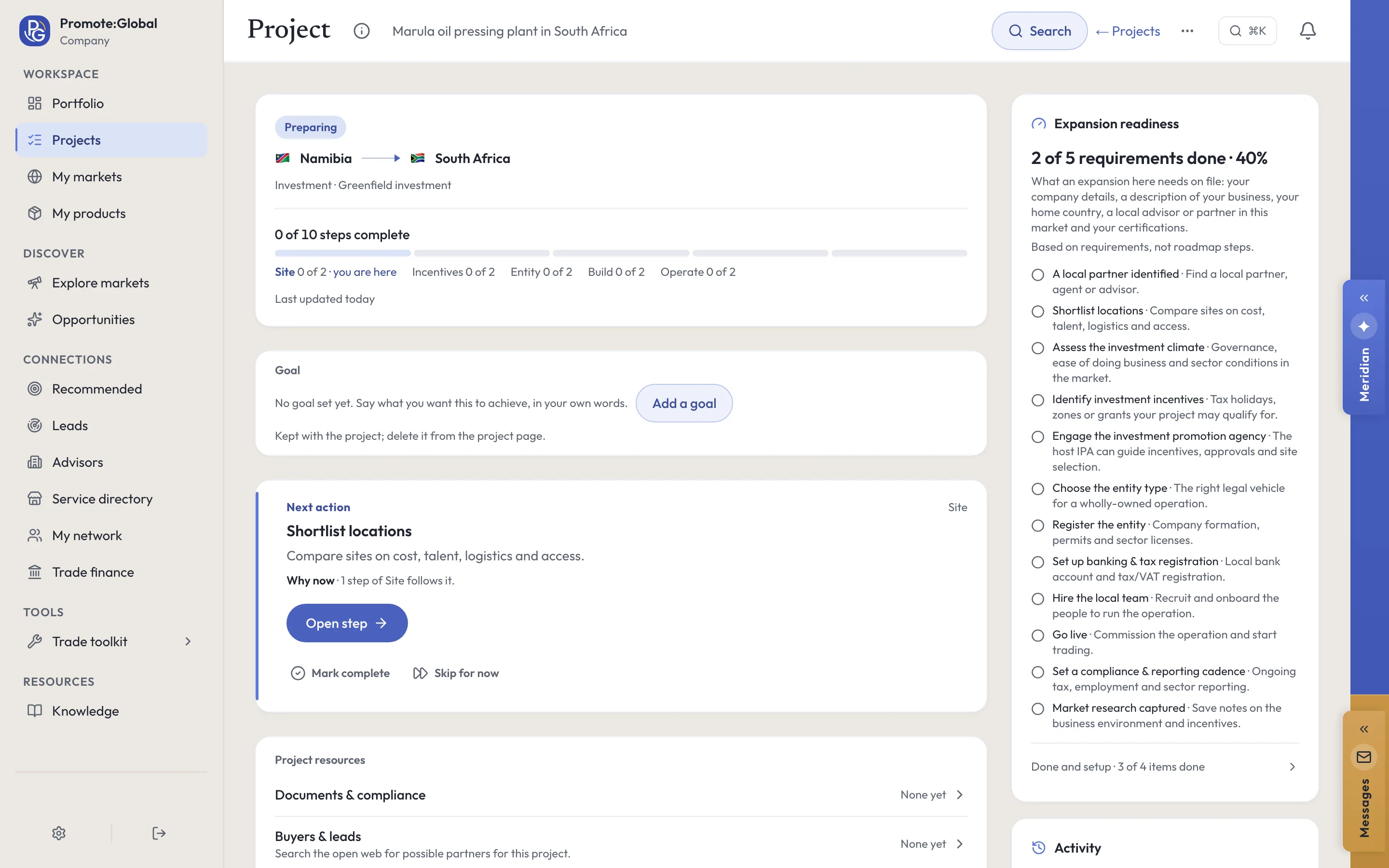The image size is (1389, 868).
Task: Click the Messages envelope icon
Action: click(1364, 757)
